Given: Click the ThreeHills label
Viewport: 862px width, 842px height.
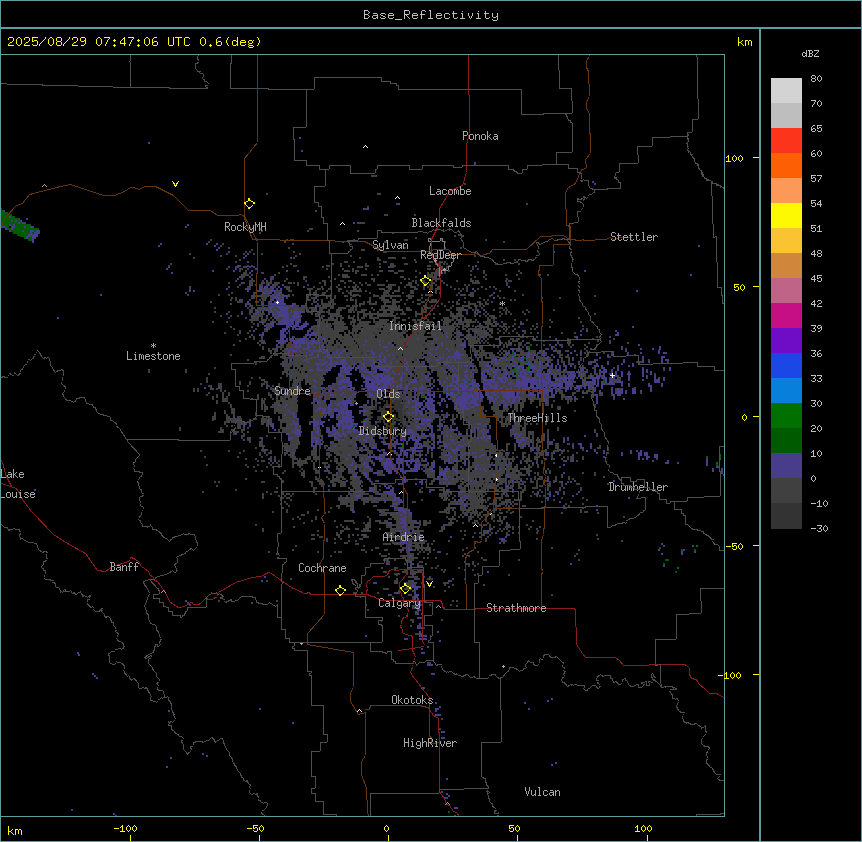Looking at the screenshot, I should tap(537, 418).
